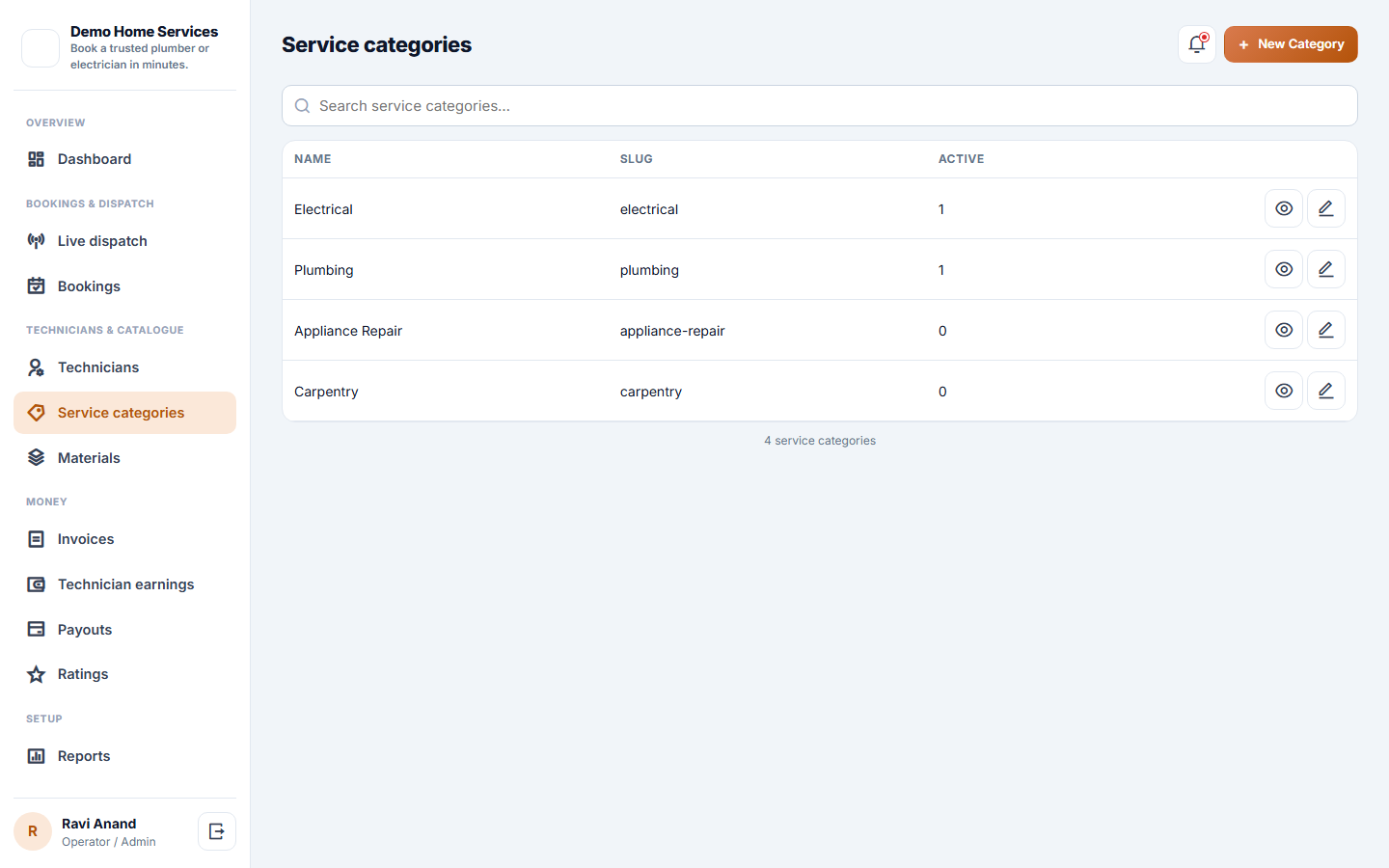Screen dimensions: 1389x868
Task: Open Technician earnings
Action: pyautogui.click(x=124, y=584)
